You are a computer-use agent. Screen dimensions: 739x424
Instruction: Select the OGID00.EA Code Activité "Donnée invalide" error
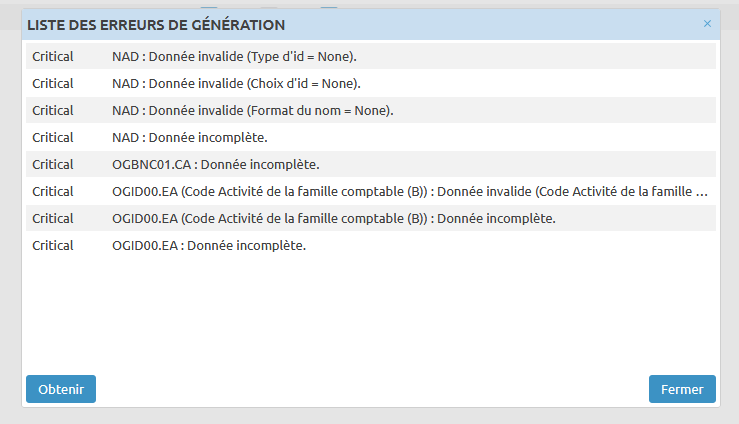(410, 191)
